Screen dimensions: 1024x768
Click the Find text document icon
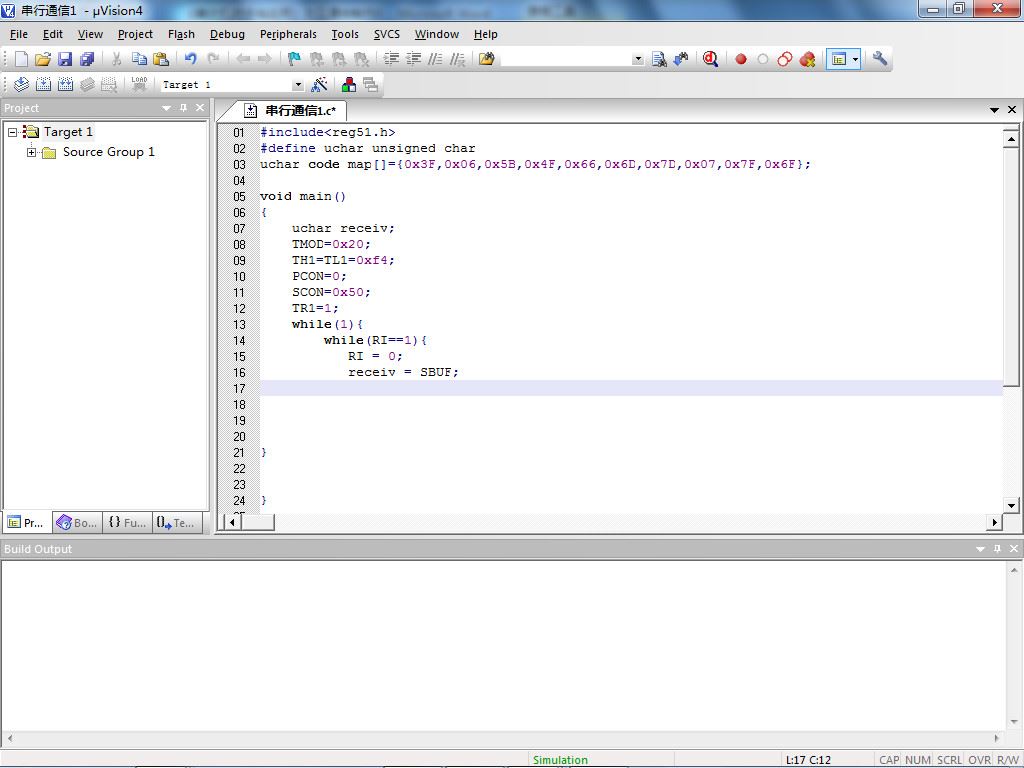(x=659, y=59)
